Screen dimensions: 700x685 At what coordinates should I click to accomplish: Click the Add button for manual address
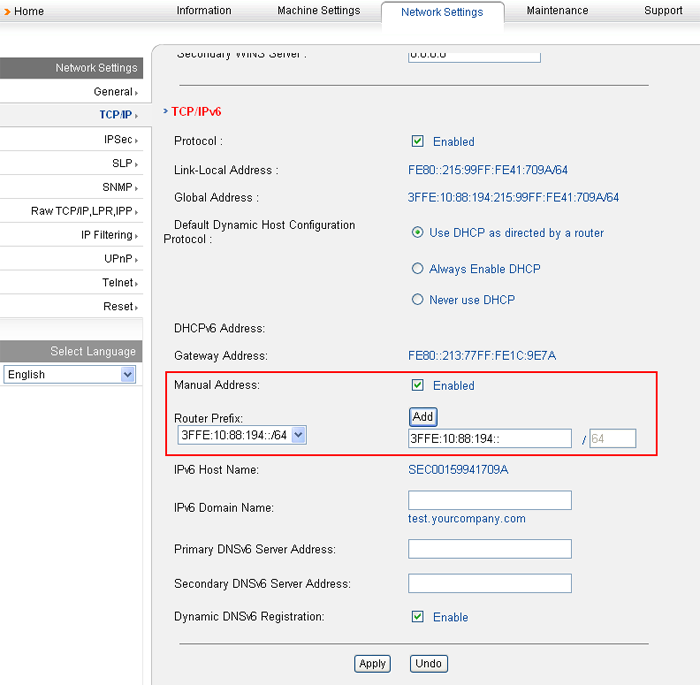(423, 417)
